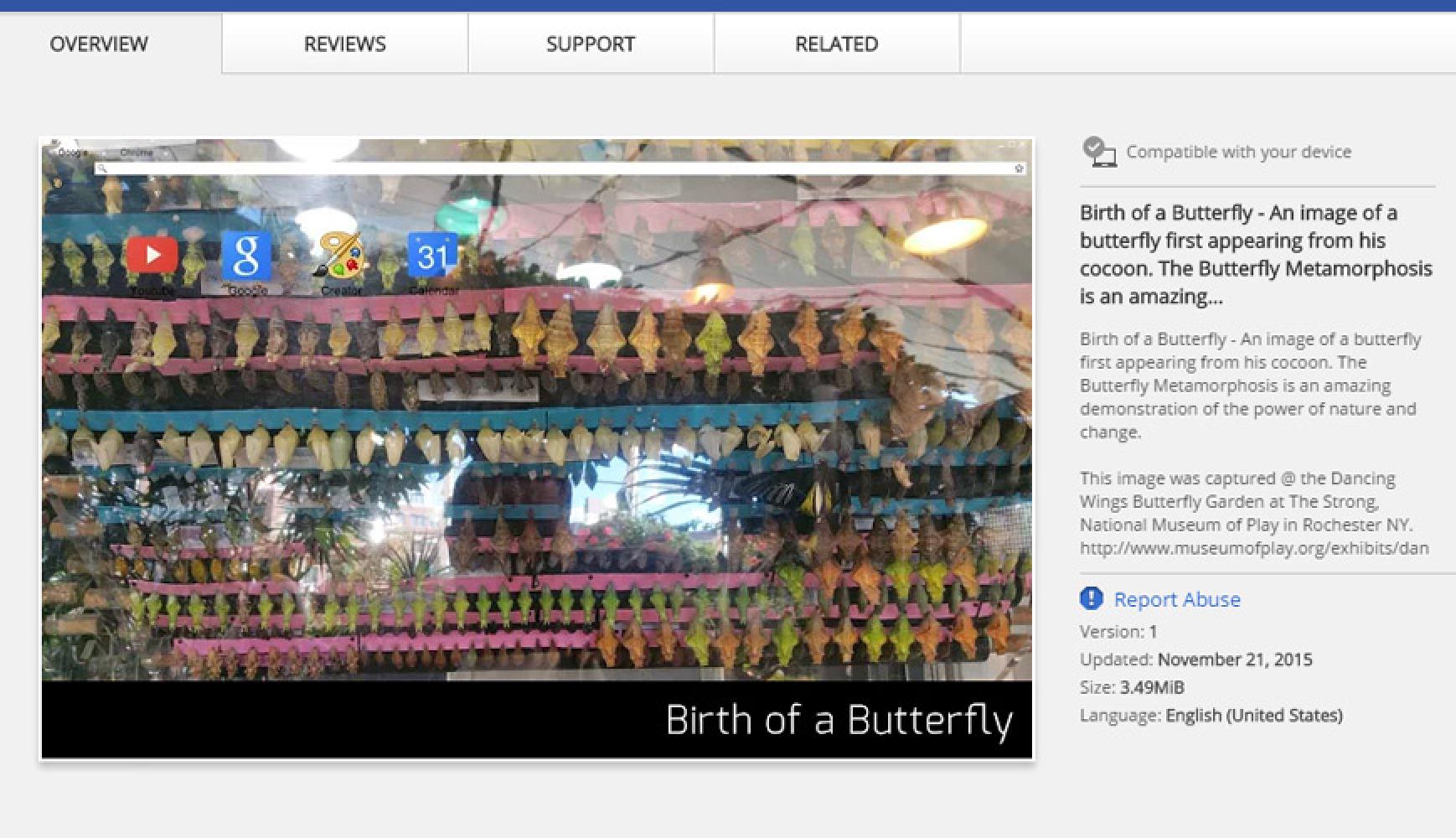The height and width of the screenshot is (838, 1456).
Task: Open the Report Abuse link
Action: (x=1176, y=599)
